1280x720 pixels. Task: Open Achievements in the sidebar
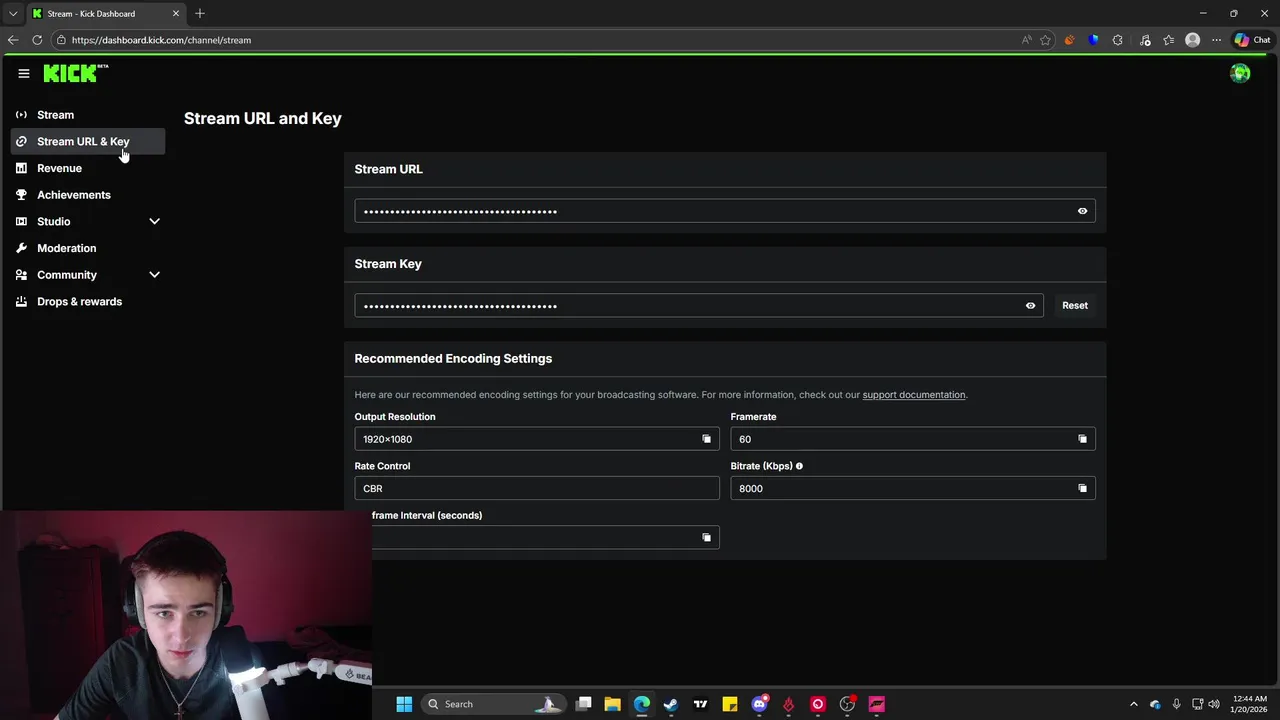tap(88, 195)
